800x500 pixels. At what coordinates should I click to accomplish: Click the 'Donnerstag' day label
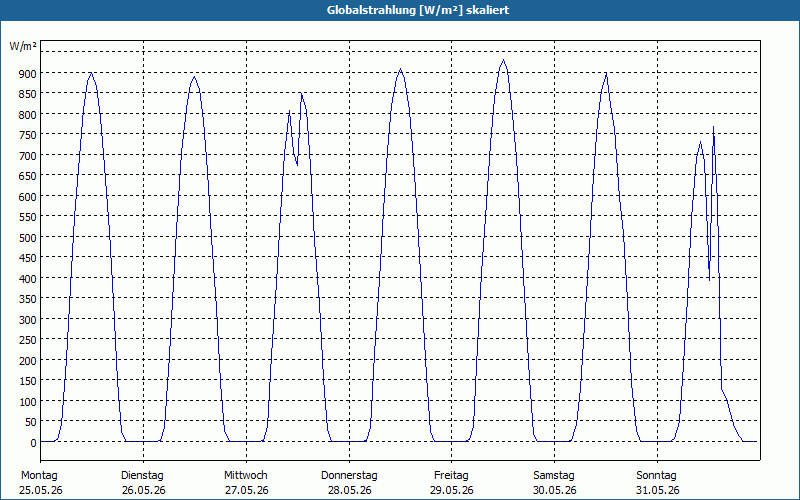[x=349, y=475]
